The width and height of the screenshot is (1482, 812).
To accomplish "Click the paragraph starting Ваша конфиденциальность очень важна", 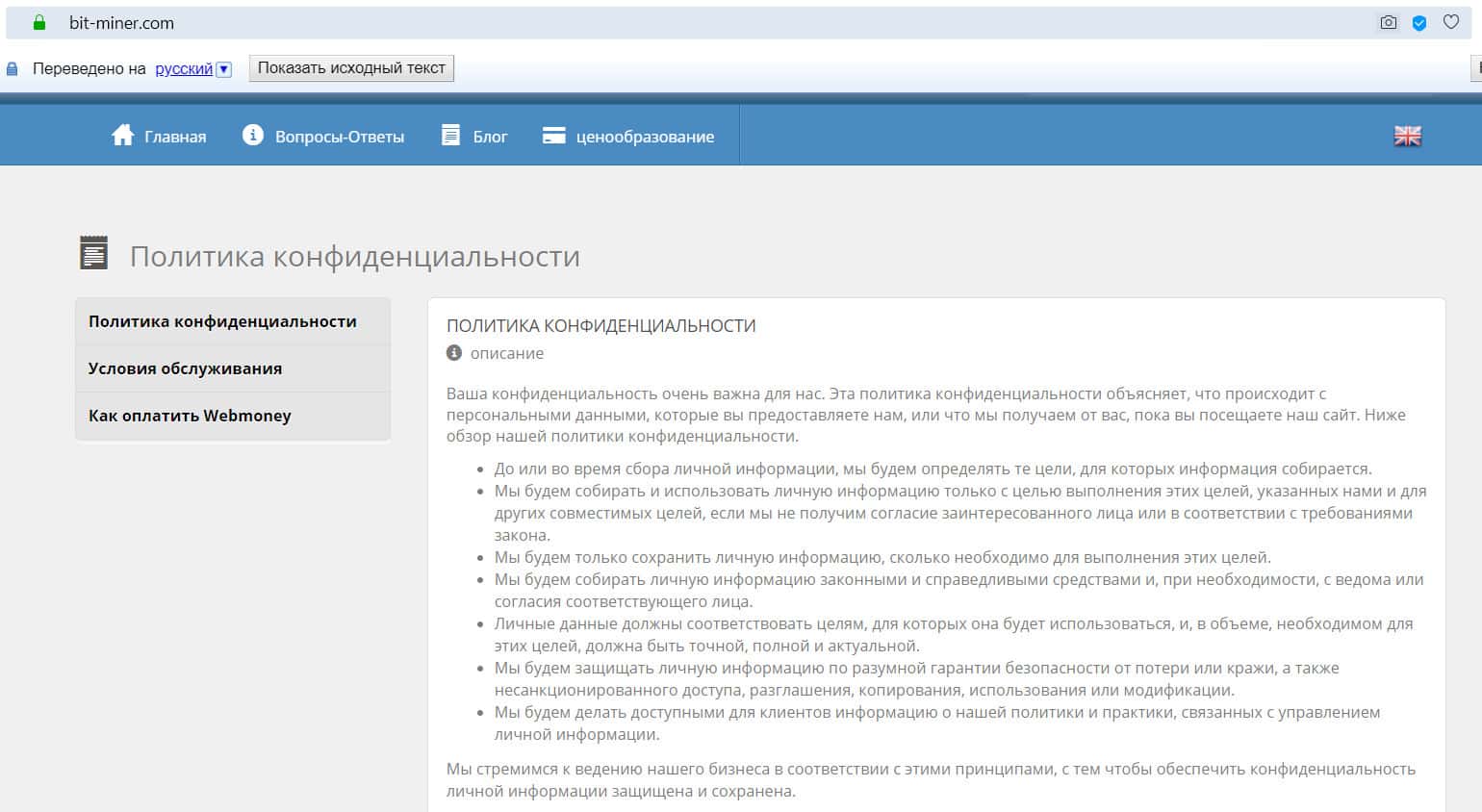I will click(x=926, y=415).
